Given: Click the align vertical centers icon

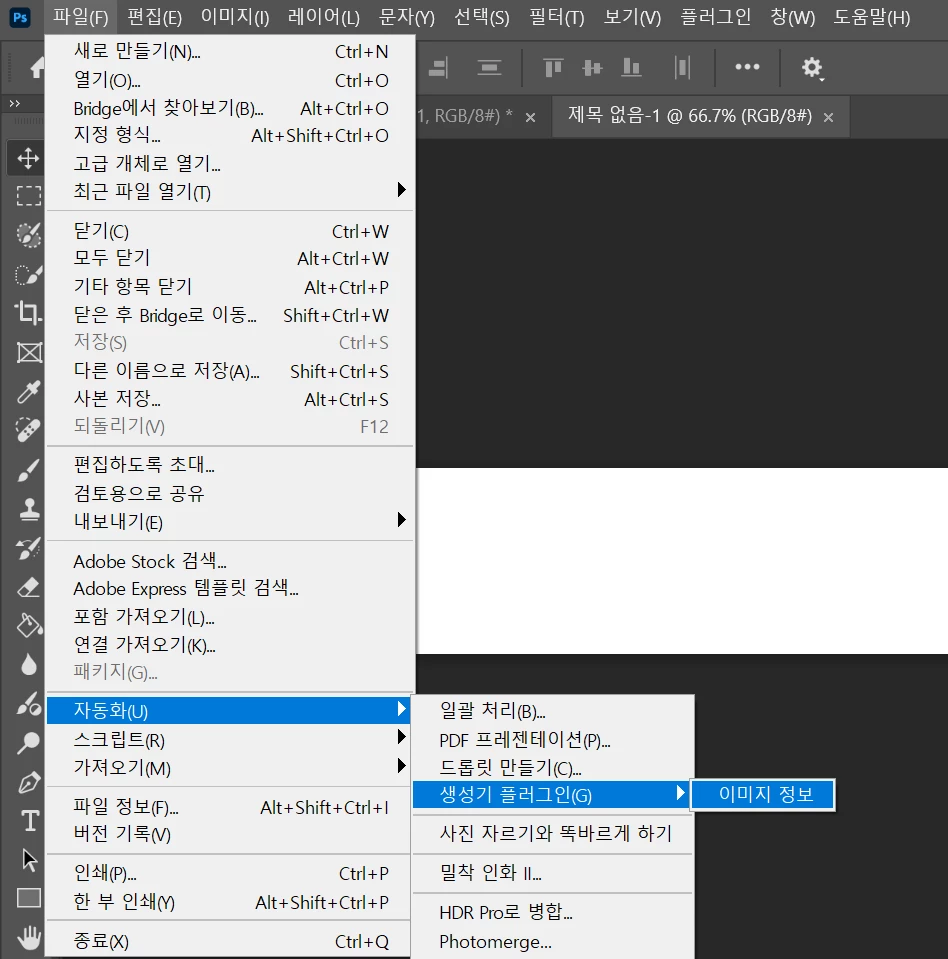Looking at the screenshot, I should 591,67.
